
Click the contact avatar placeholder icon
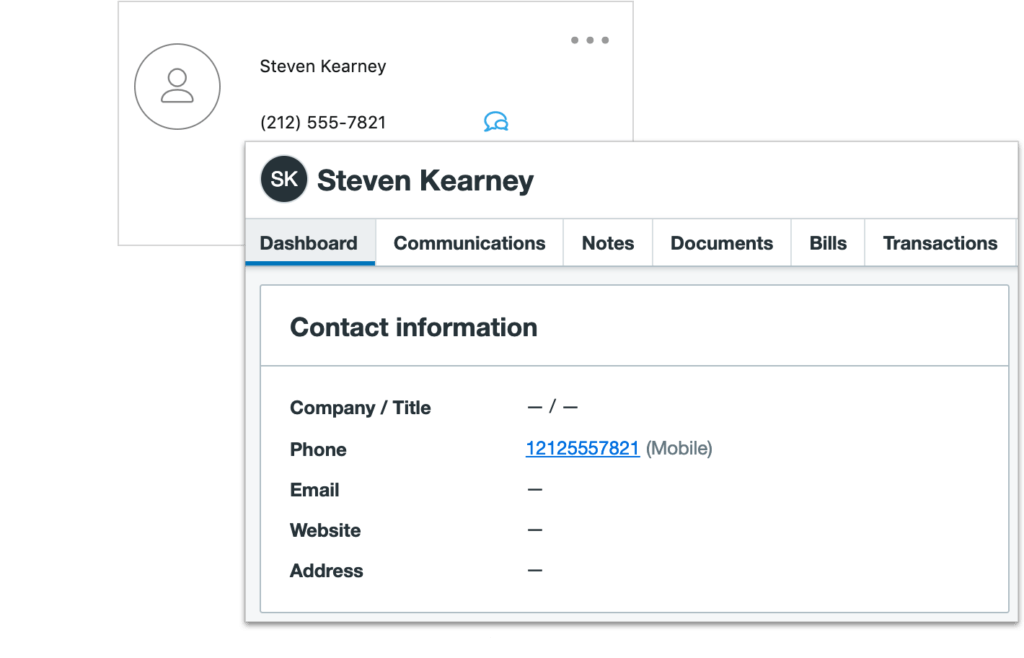click(x=177, y=86)
